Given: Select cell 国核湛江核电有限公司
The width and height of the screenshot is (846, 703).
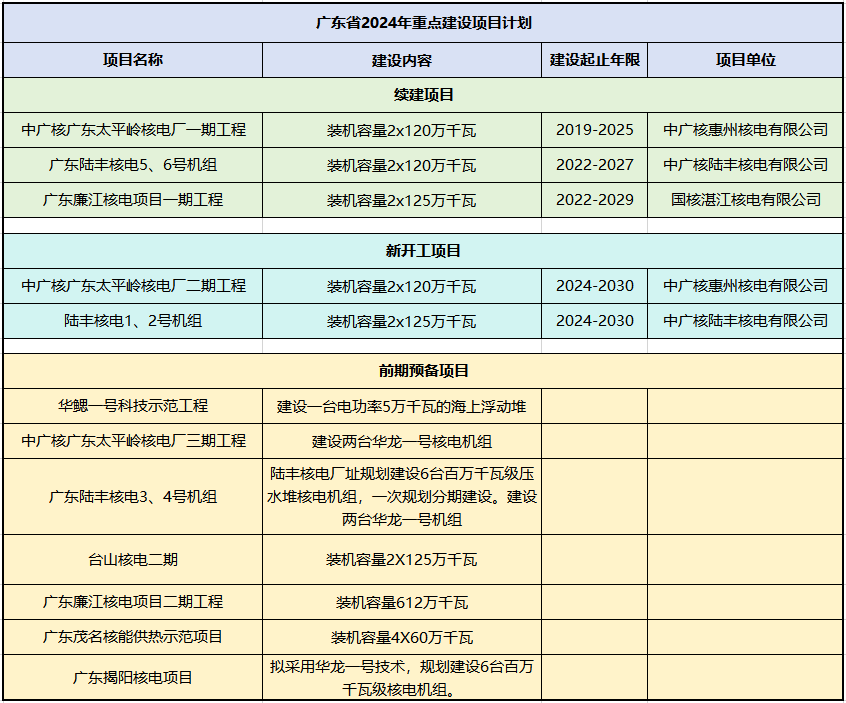Looking at the screenshot, I should (745, 200).
